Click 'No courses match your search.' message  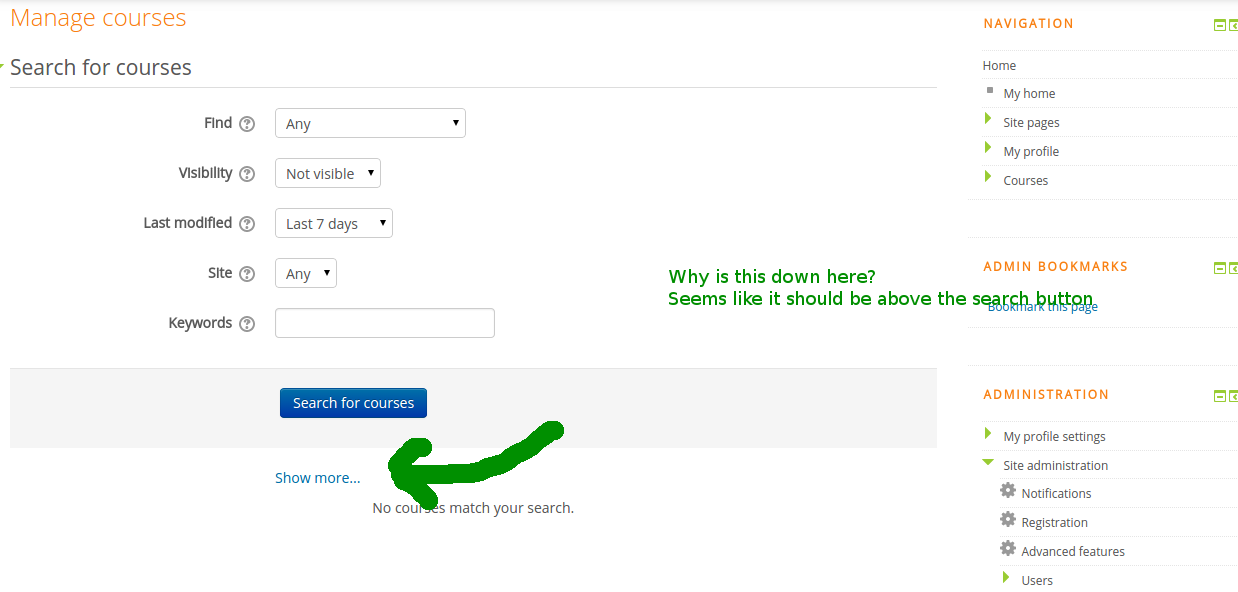click(x=473, y=508)
